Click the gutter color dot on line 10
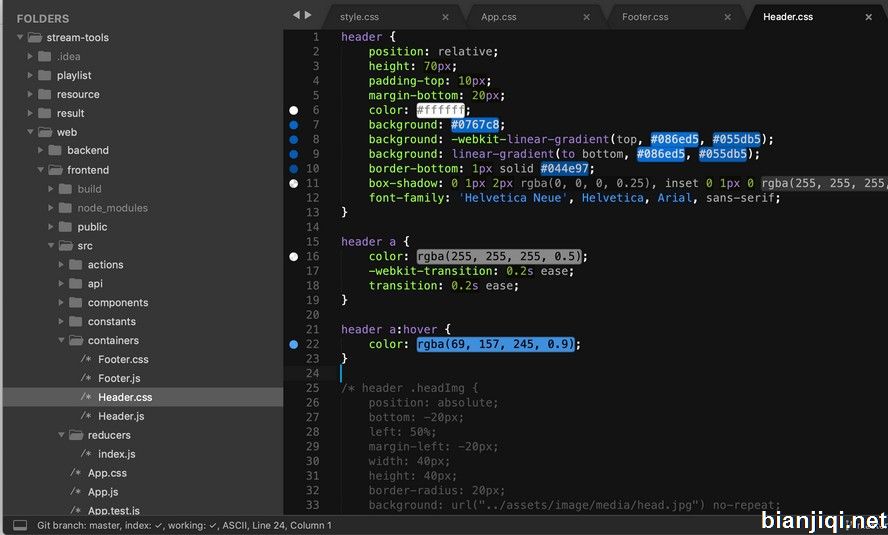This screenshot has width=888, height=535. tap(293, 169)
